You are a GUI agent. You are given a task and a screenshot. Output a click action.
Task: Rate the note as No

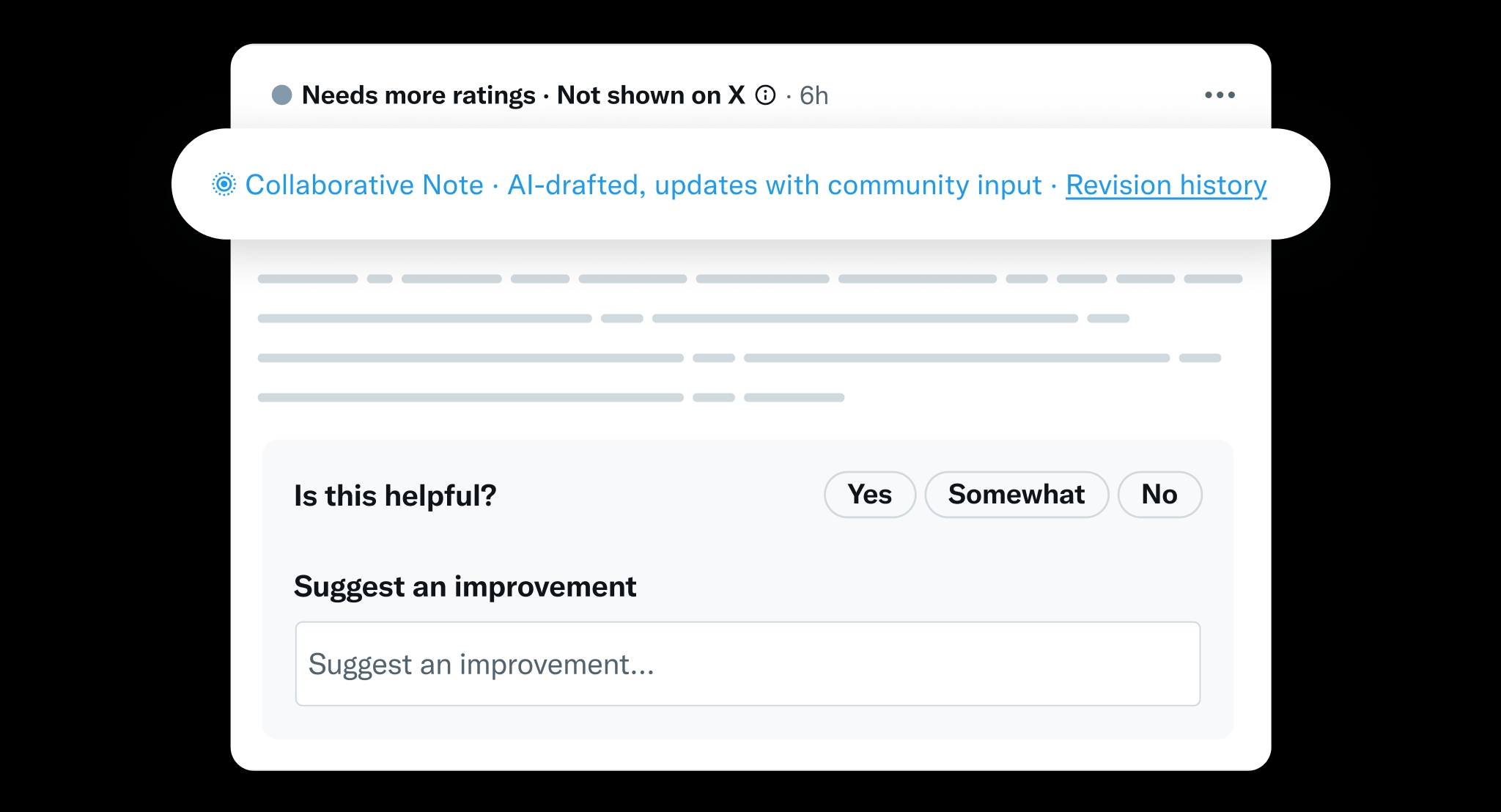[x=1159, y=495]
